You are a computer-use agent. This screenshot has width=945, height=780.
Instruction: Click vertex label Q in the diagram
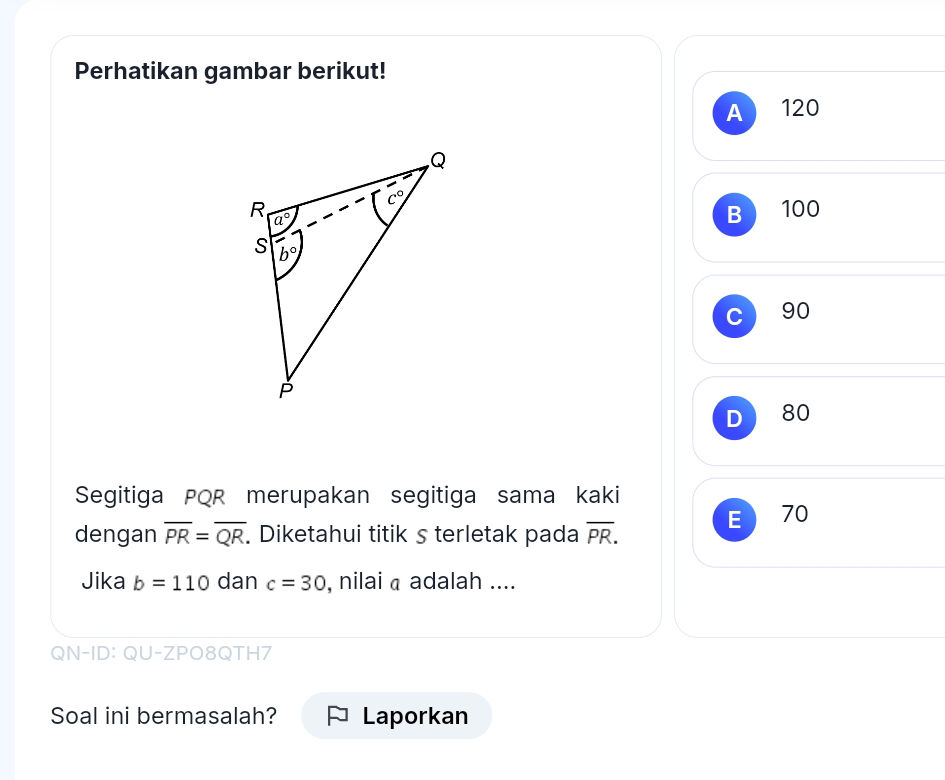[436, 160]
